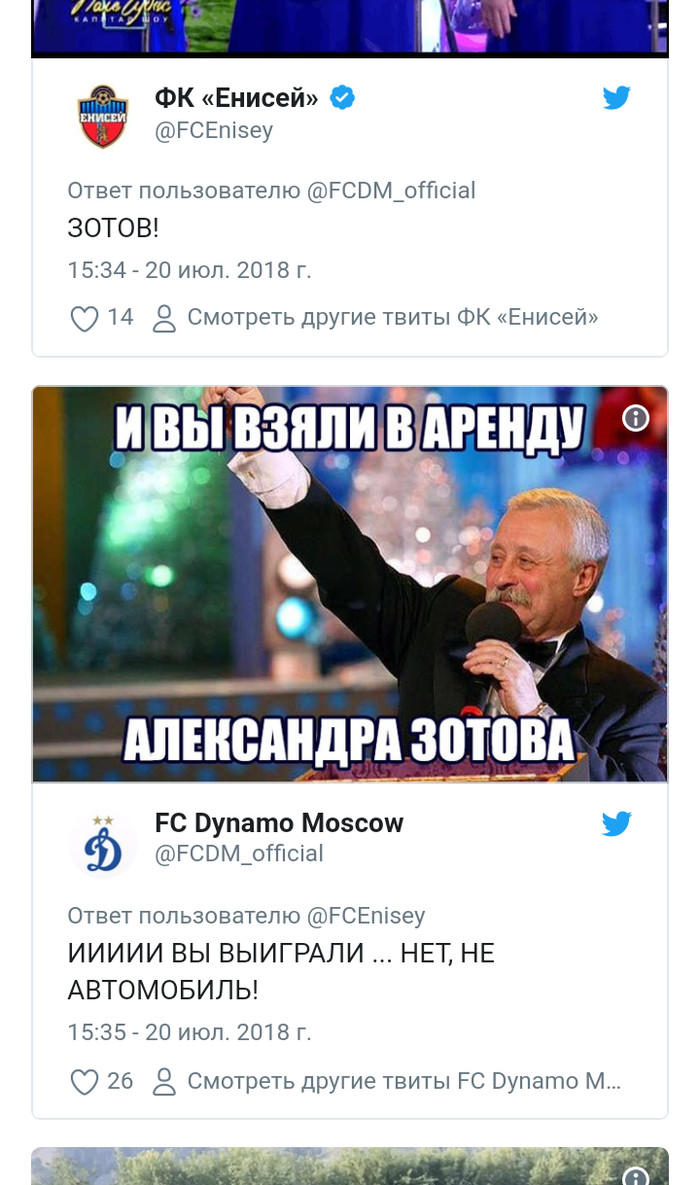Like the Dynamo Moscow tweet via heart icon
This screenshot has width=700, height=1185.
(x=84, y=1081)
